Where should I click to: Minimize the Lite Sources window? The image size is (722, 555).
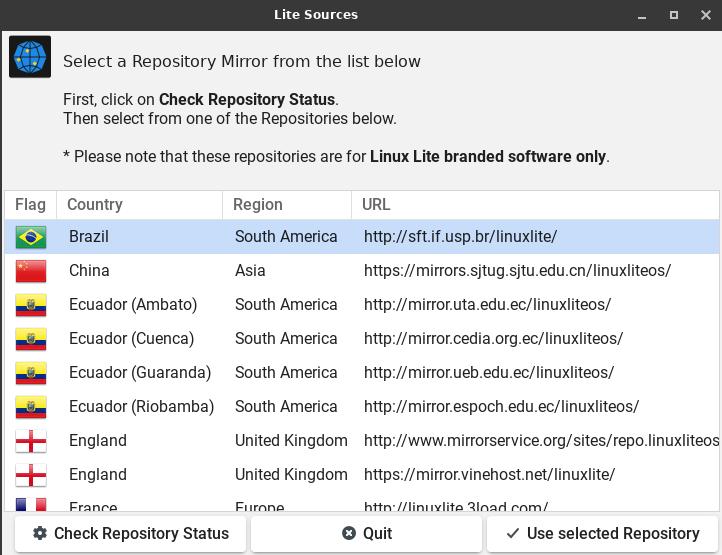[x=642, y=15]
